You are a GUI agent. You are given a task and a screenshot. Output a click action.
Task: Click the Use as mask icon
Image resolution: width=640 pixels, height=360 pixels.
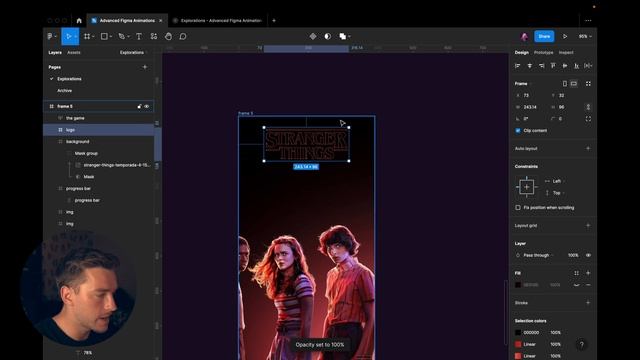click(x=327, y=36)
